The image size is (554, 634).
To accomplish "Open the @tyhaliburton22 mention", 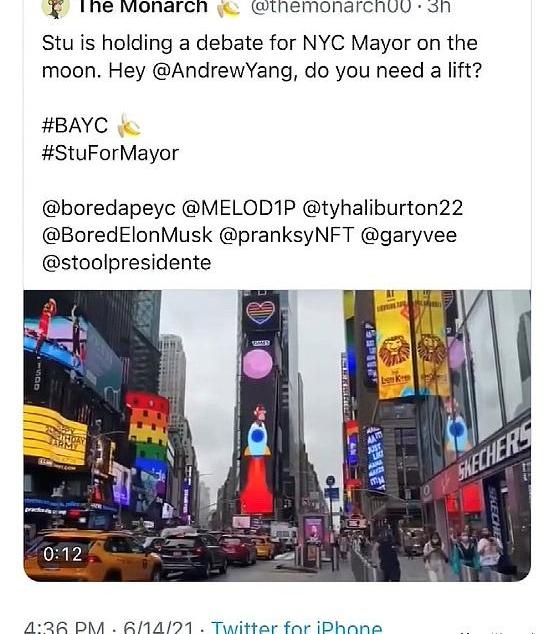I will click(383, 209).
